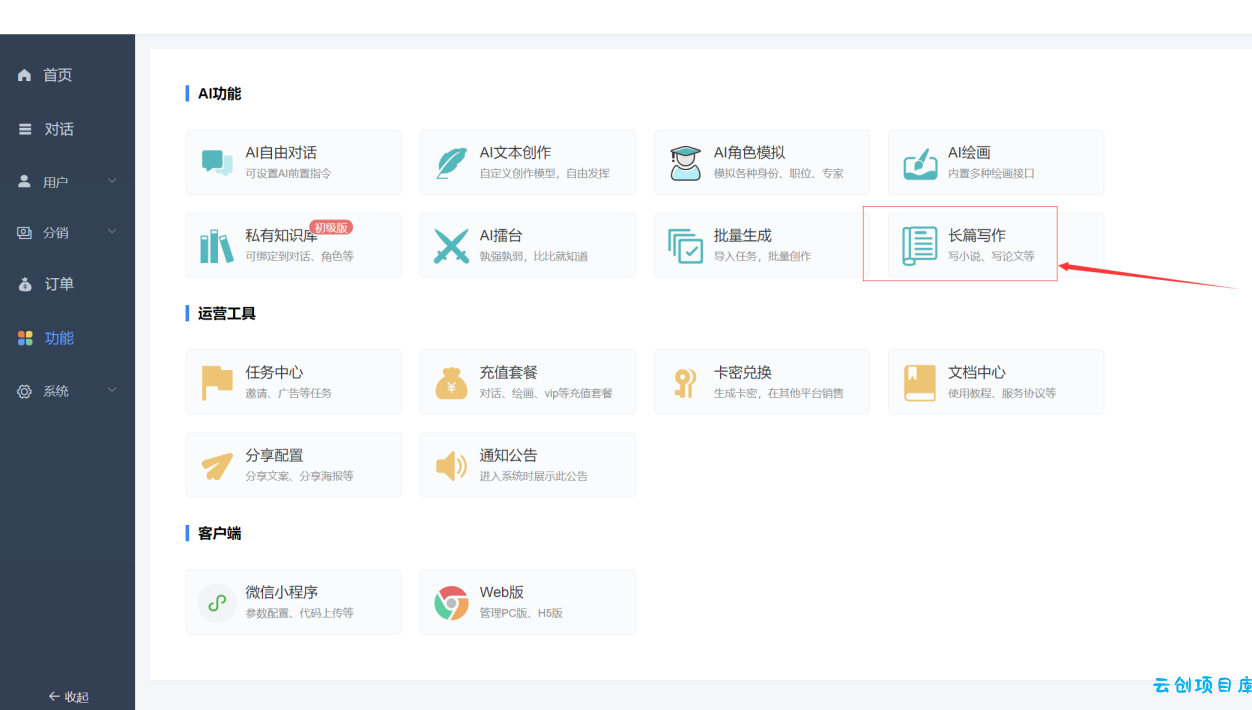Open the 批量生成 title
1252x710 pixels.
(x=742, y=235)
